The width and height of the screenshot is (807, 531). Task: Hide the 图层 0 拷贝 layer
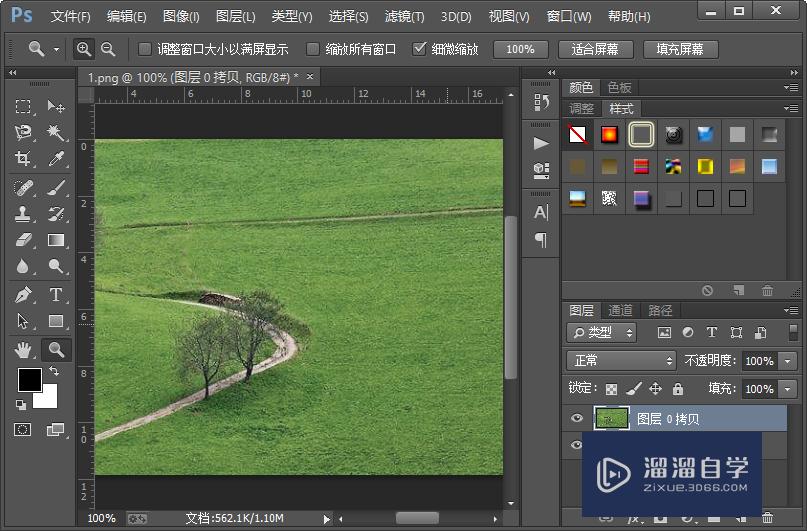tap(576, 419)
